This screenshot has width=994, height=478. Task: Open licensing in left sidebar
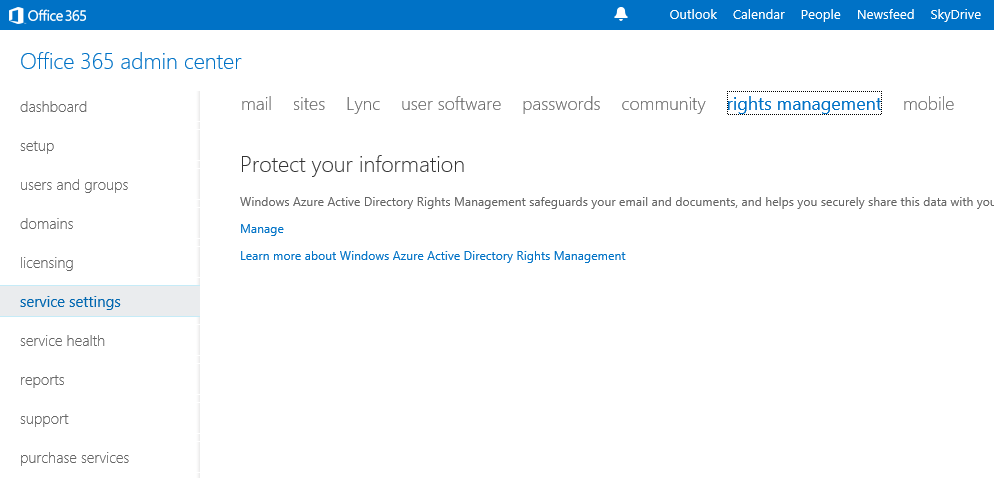pos(46,263)
